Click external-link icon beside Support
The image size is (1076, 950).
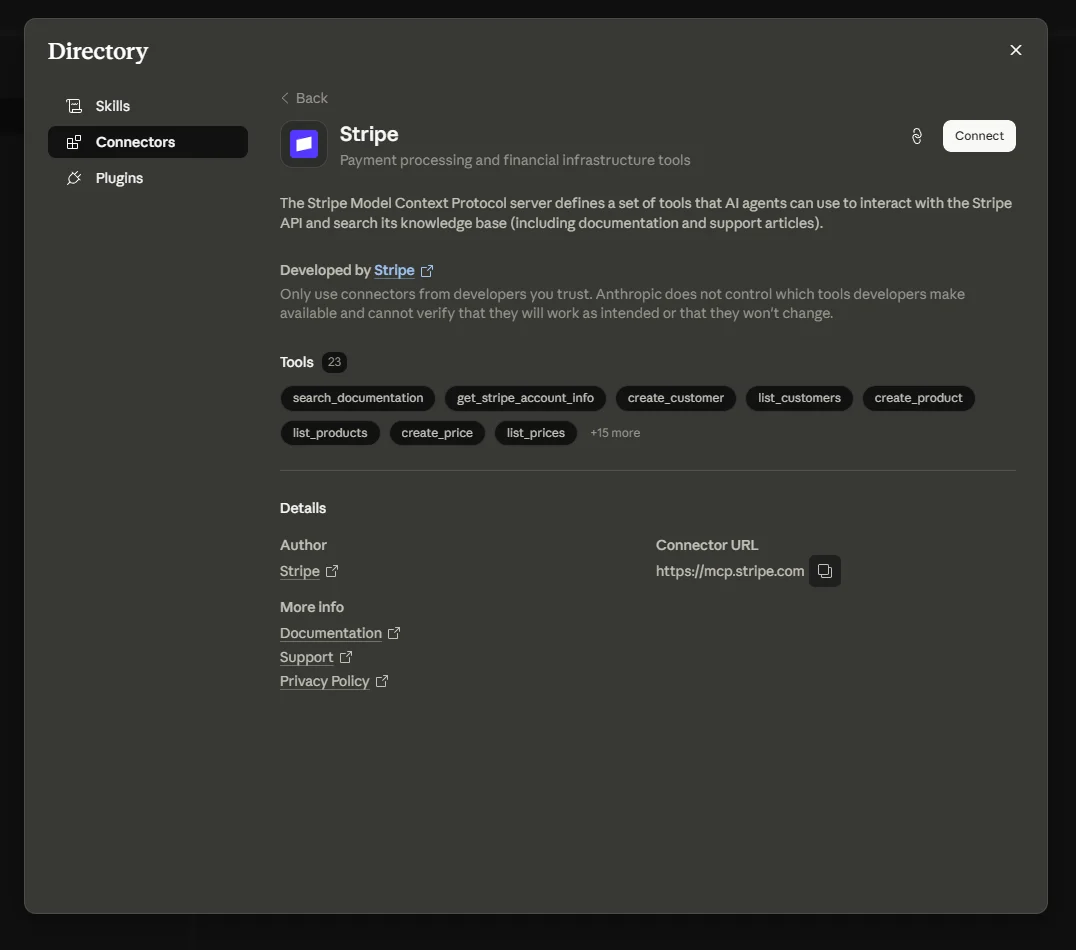point(346,657)
